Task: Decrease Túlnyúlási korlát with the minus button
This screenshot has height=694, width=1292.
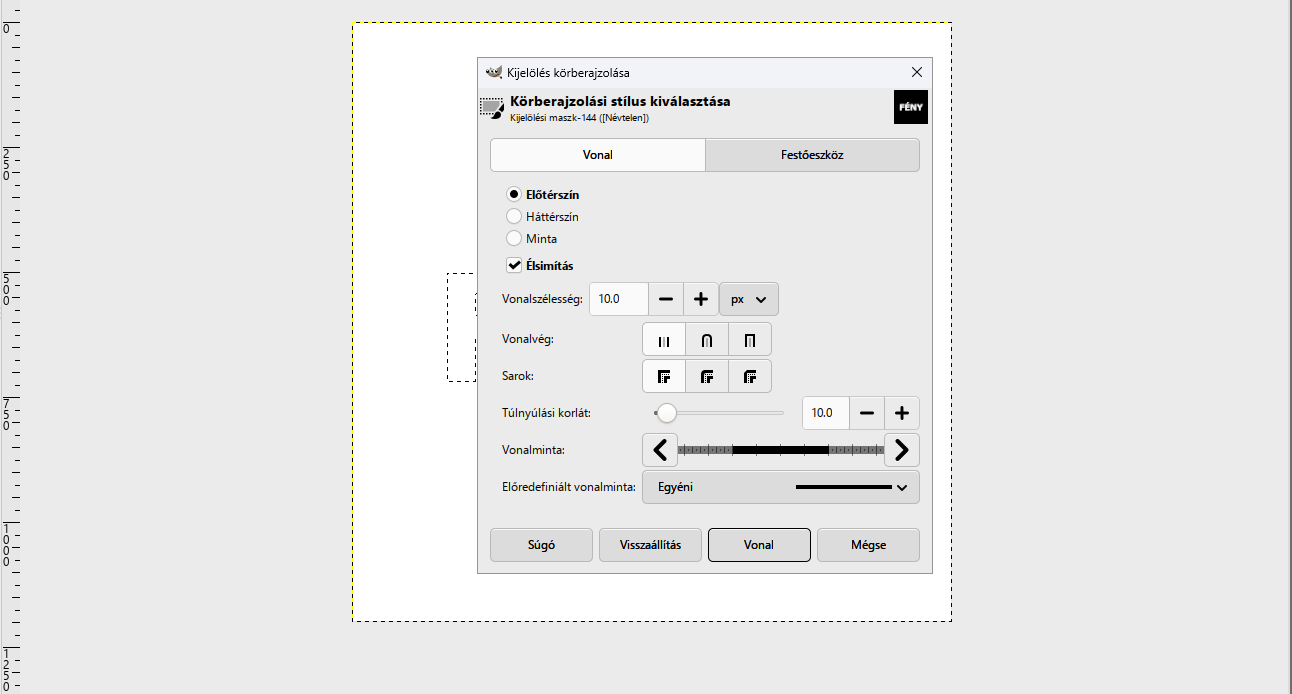Action: (x=867, y=413)
